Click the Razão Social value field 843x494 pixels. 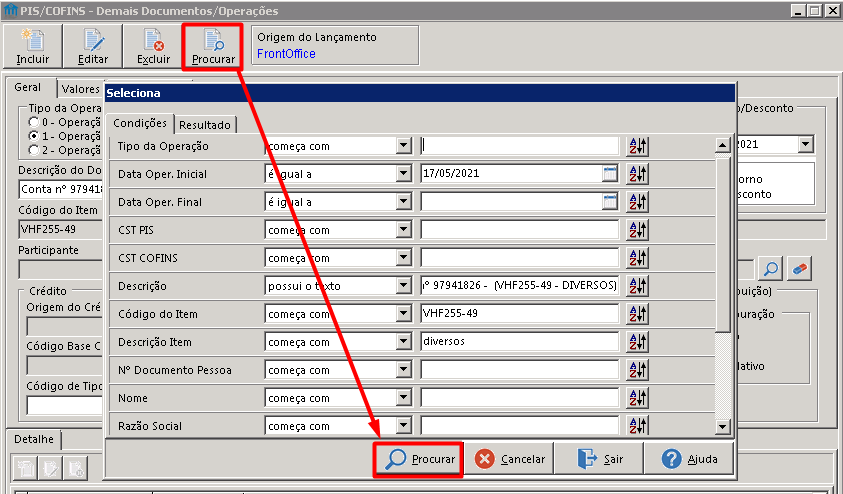[520, 425]
